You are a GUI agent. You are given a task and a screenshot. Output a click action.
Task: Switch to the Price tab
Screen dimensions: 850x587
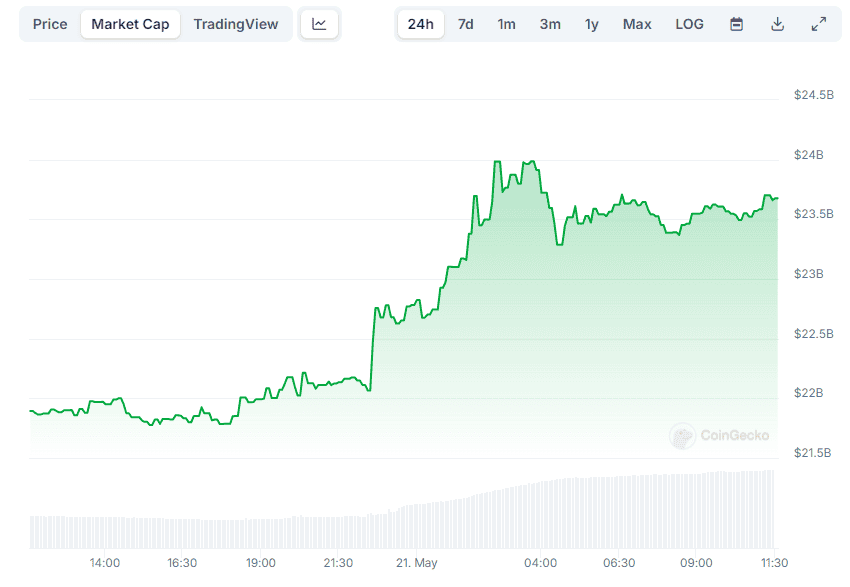point(50,24)
